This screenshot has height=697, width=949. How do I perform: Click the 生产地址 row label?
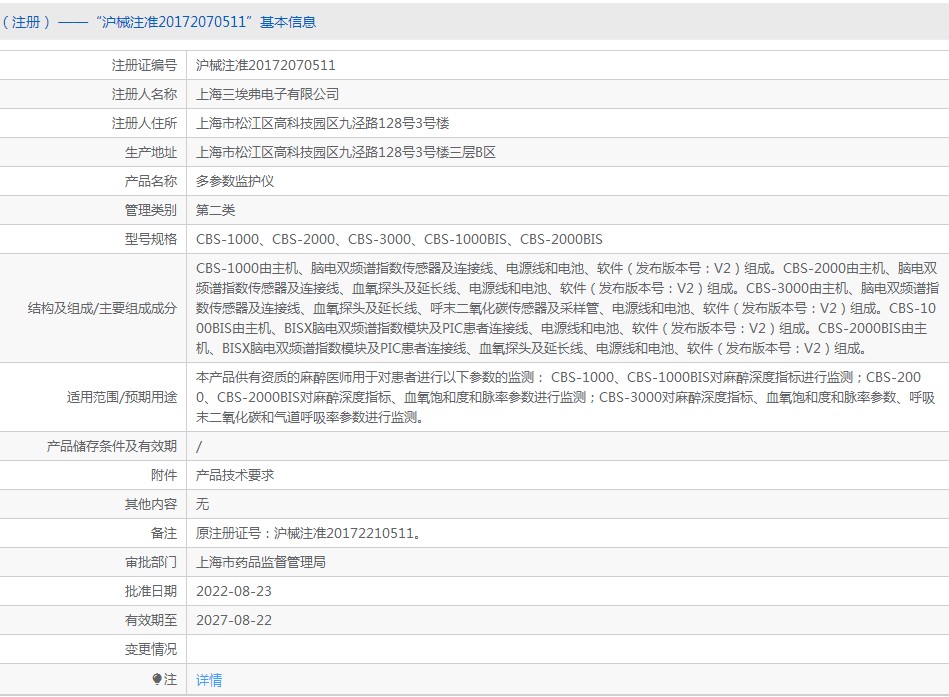(x=151, y=152)
